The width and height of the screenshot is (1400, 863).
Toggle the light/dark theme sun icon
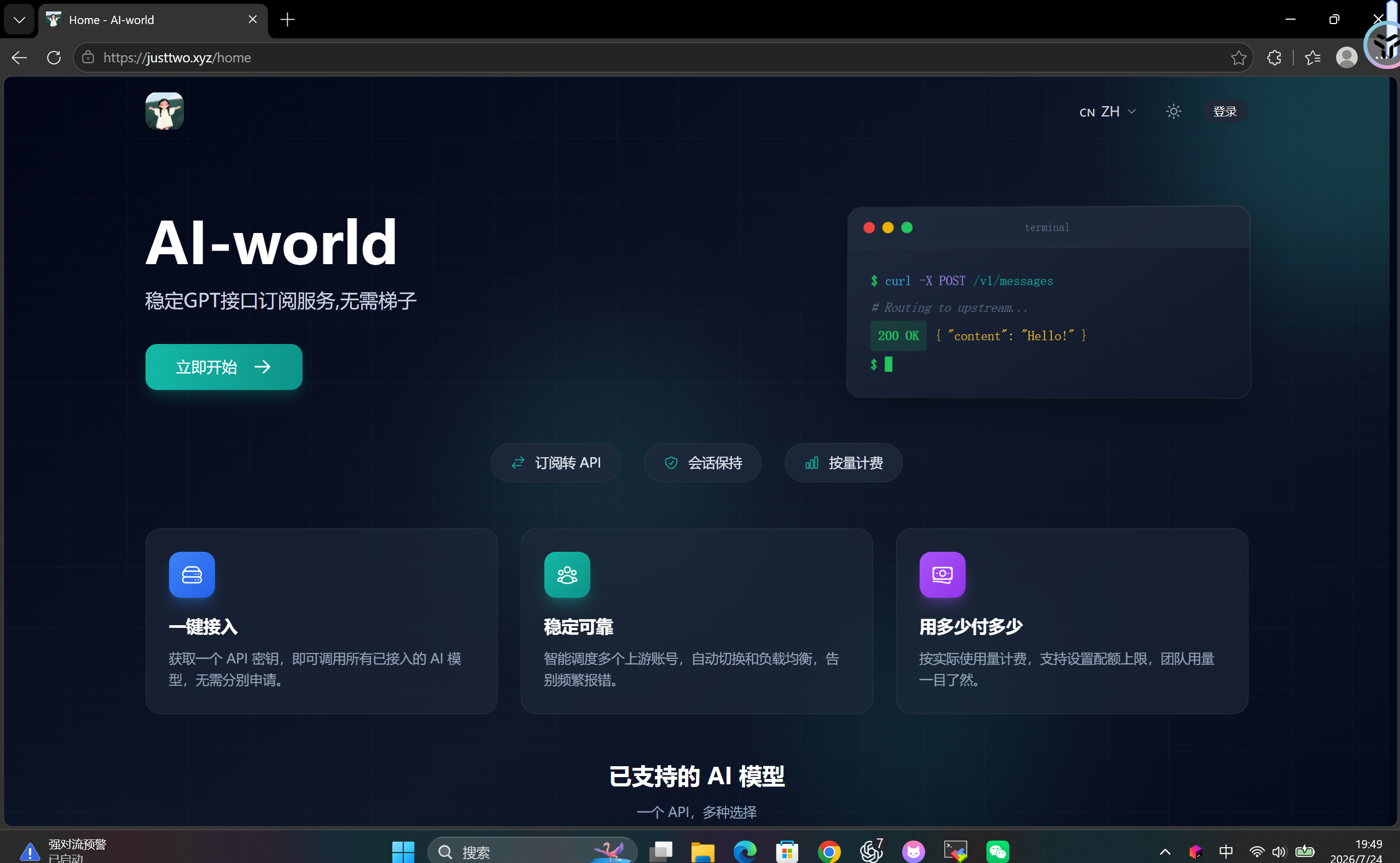[x=1174, y=112]
